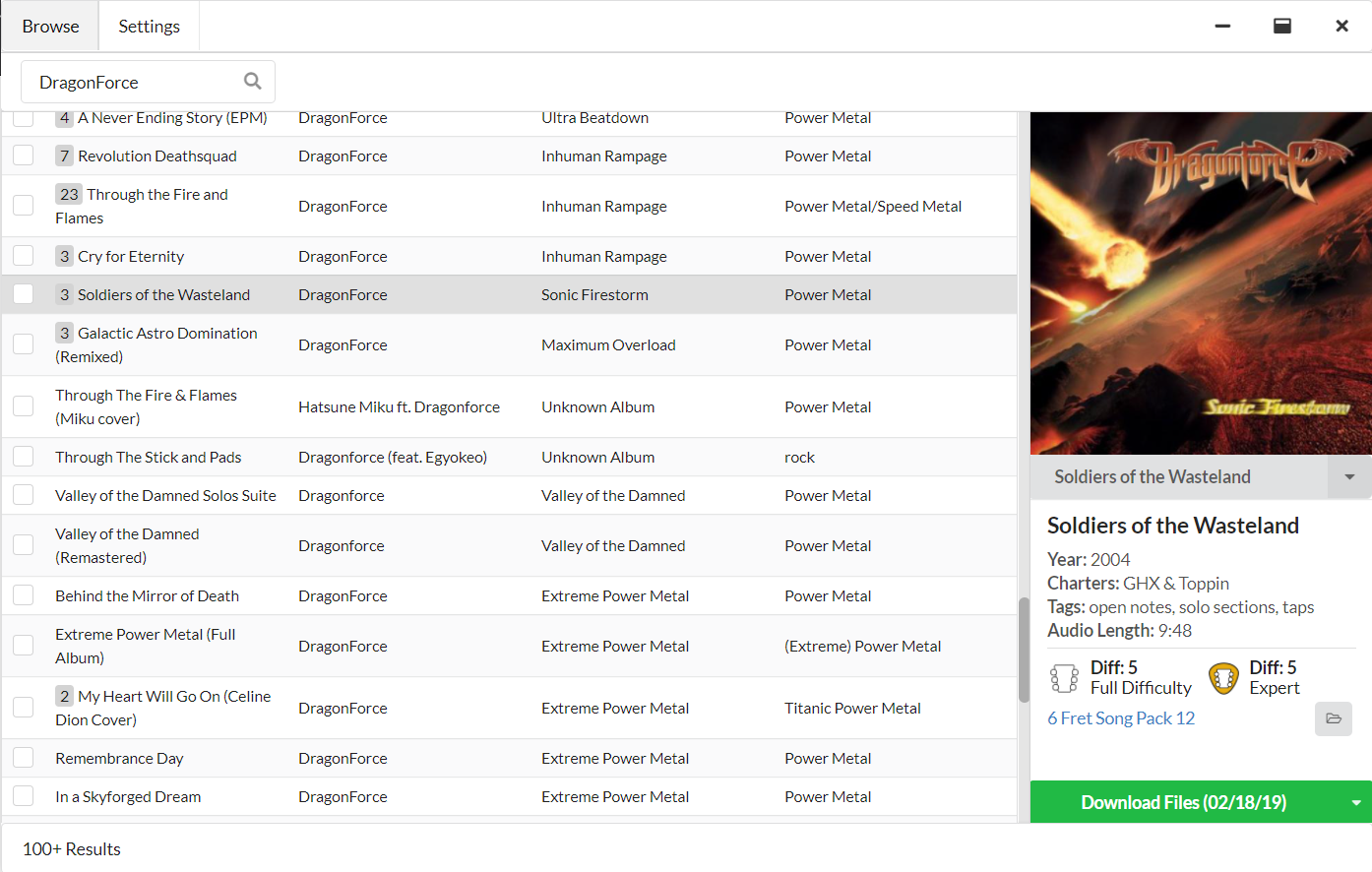The height and width of the screenshot is (872, 1372).
Task: Expand the chart selector dropdown arrow
Action: point(1349,477)
